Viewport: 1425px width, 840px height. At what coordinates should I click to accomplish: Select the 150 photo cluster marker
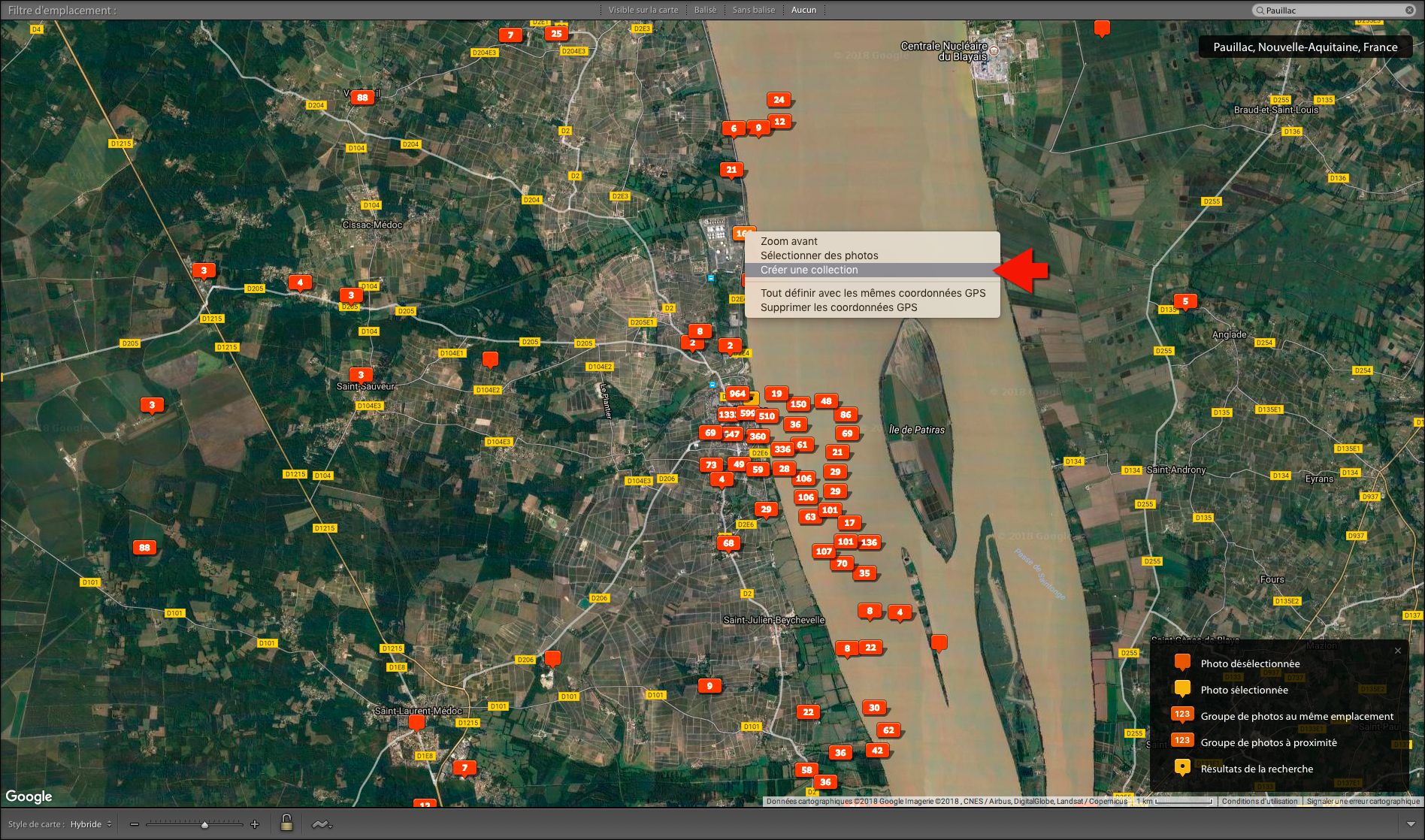pos(798,403)
